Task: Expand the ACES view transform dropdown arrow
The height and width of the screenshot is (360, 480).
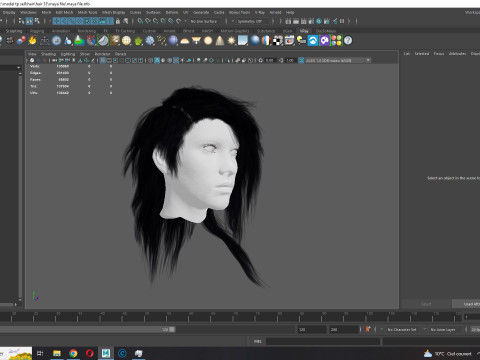Action: [368, 60]
